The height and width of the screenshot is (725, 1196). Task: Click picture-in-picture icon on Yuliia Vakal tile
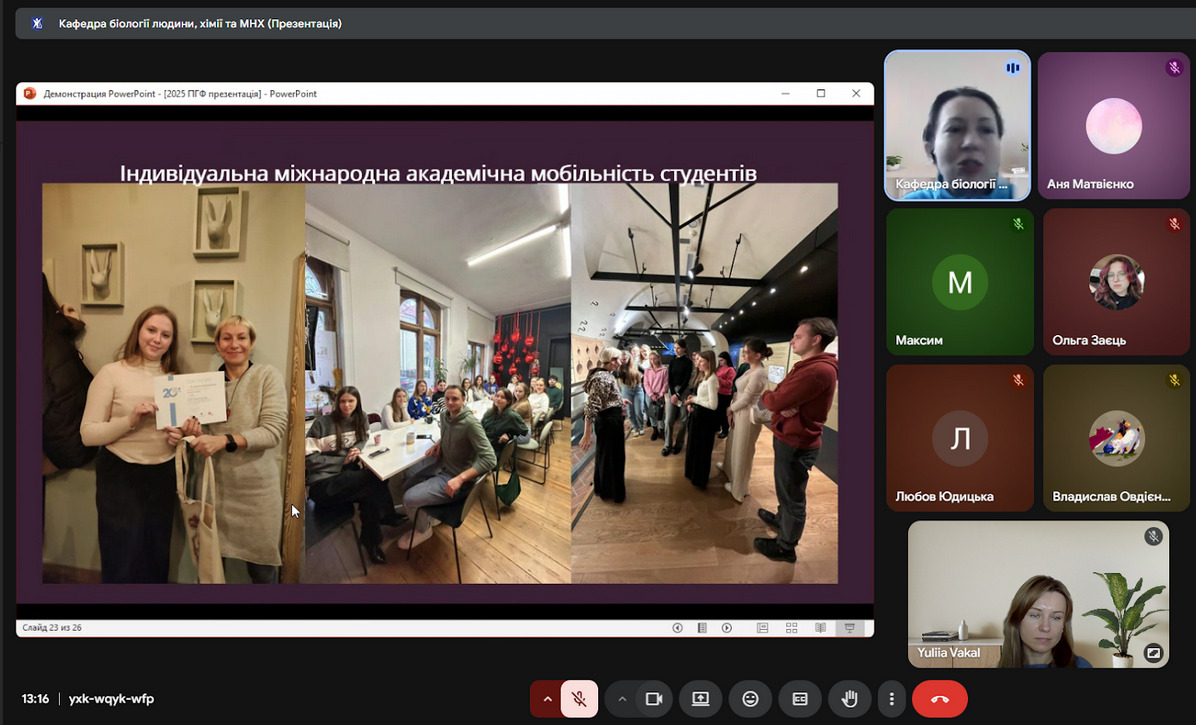tap(1153, 653)
